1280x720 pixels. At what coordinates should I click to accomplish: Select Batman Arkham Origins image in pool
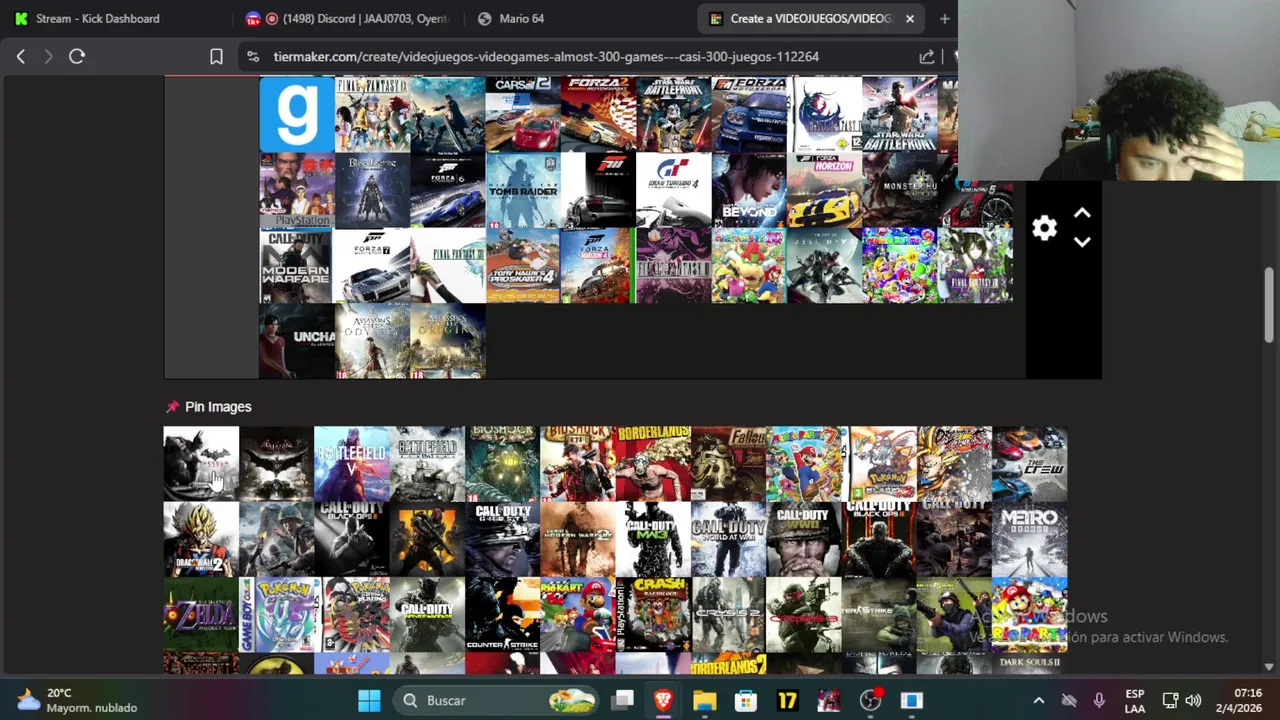click(x=201, y=464)
